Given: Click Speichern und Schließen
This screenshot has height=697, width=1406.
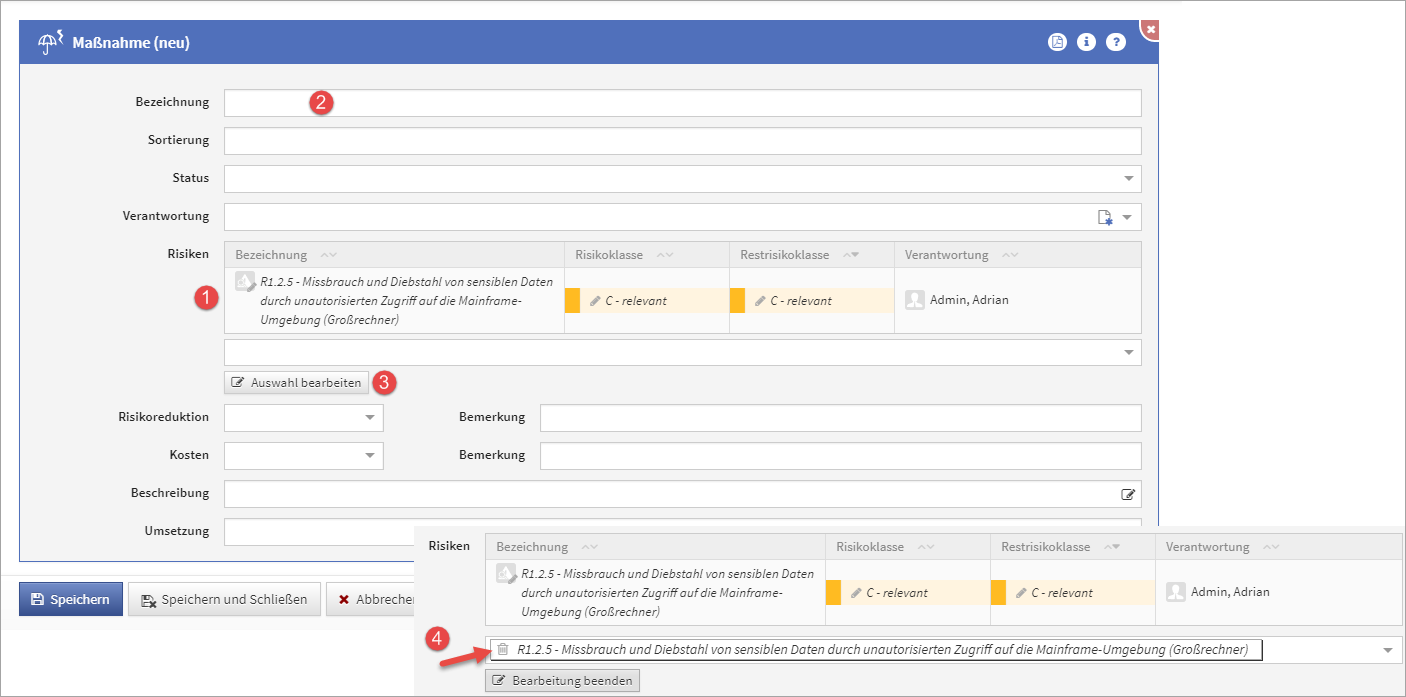Looking at the screenshot, I should click(224, 599).
